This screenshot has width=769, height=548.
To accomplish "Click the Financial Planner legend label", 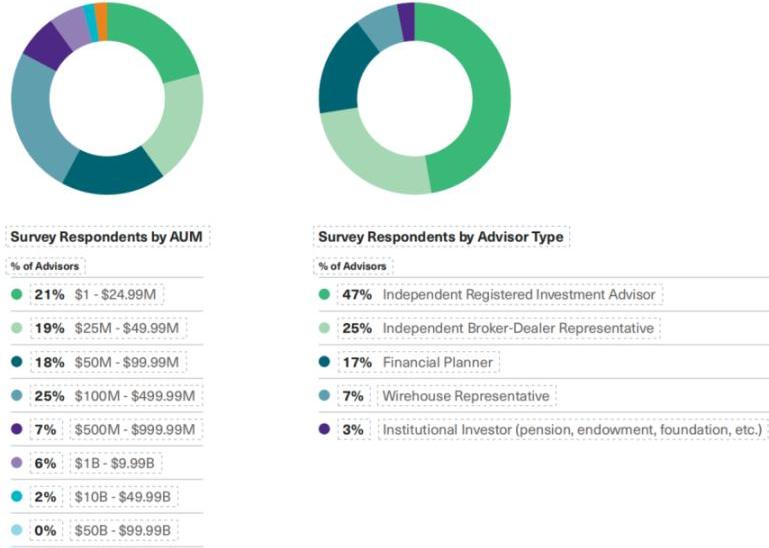I will [x=439, y=362].
